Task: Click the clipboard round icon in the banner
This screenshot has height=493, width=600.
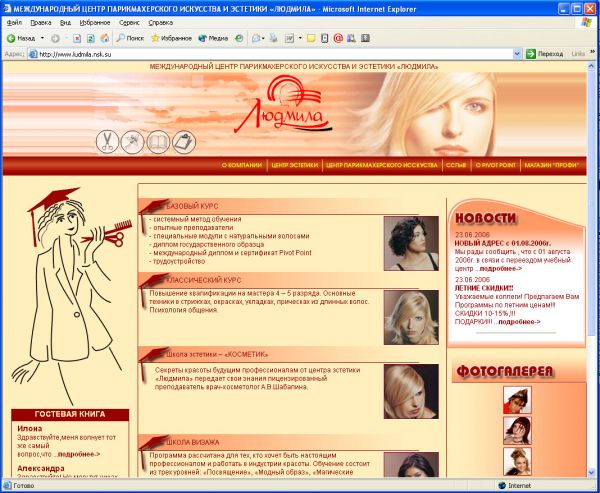Action: (184, 142)
